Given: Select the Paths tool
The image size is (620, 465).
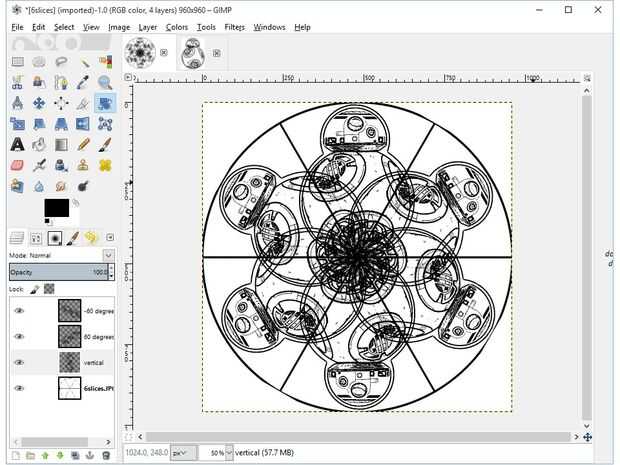Looking at the screenshot, I should pos(61,82).
